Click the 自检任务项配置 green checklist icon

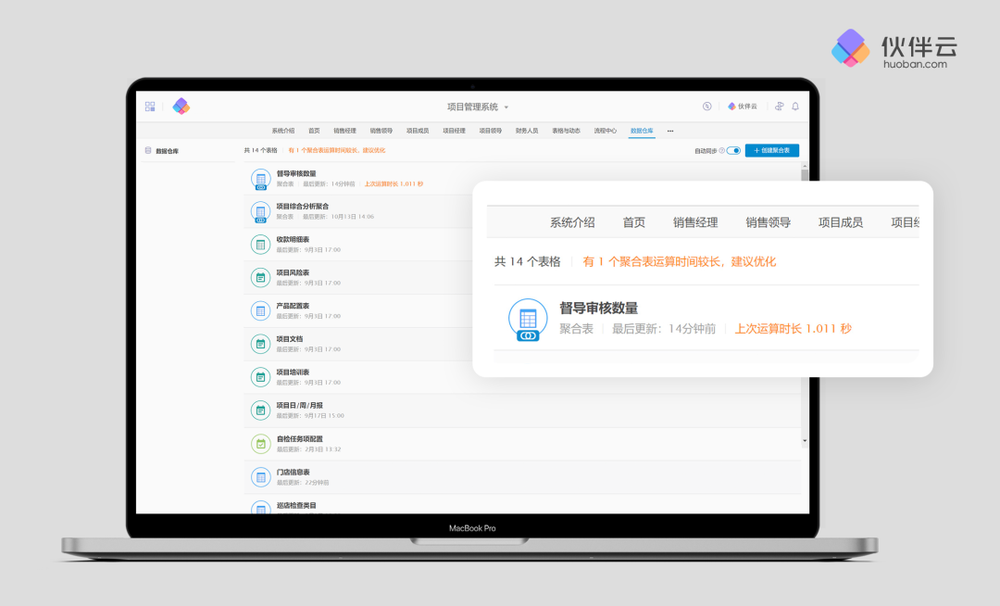point(260,443)
